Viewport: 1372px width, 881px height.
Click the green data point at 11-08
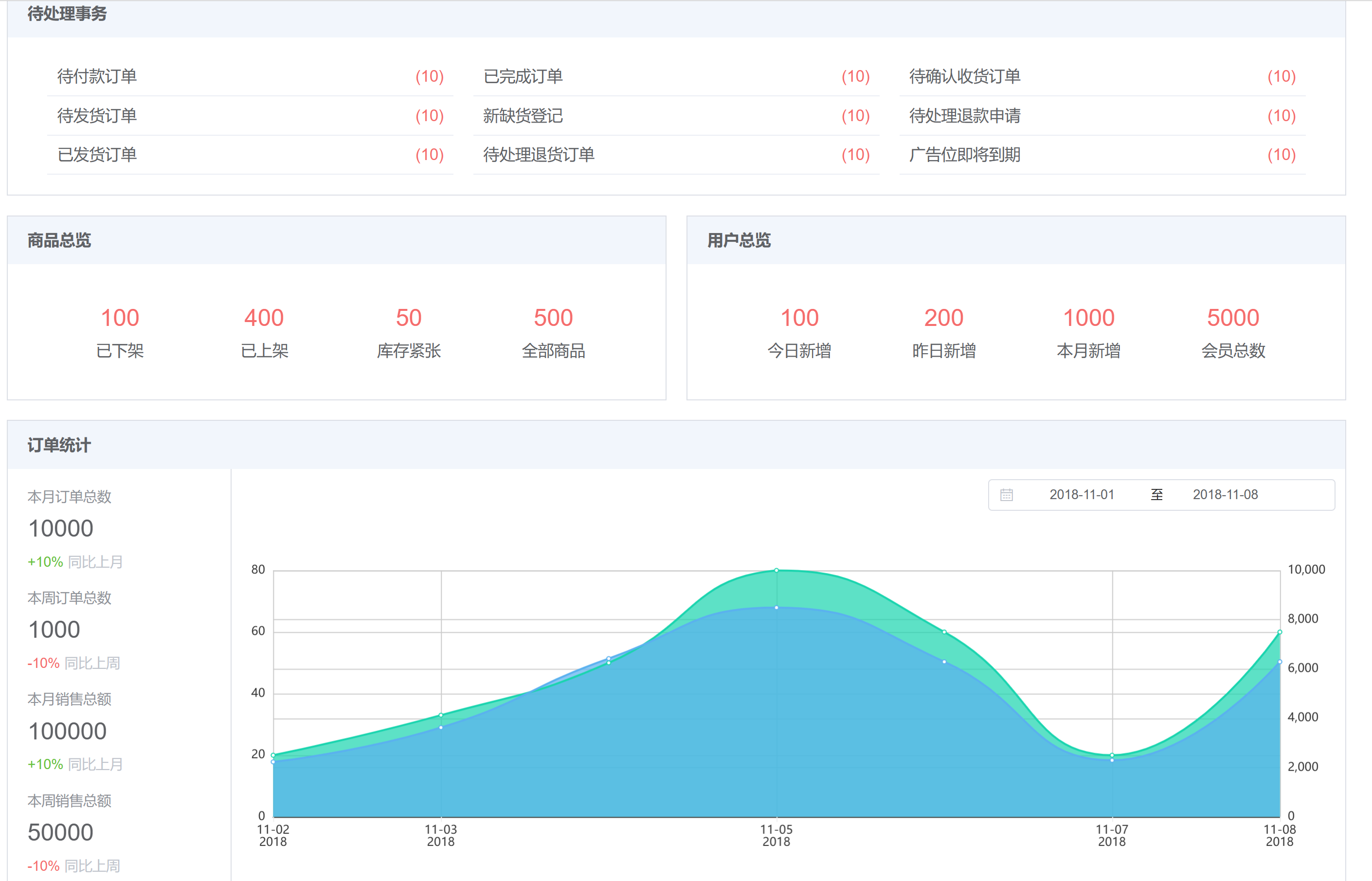click(x=1280, y=632)
